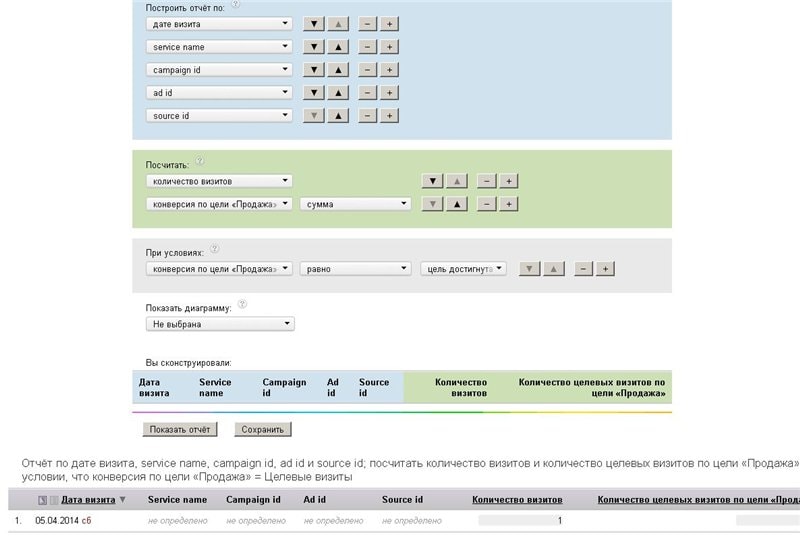This screenshot has height=539, width=800.
Task: Add a grouping after 'source id'
Action: [x=389, y=115]
